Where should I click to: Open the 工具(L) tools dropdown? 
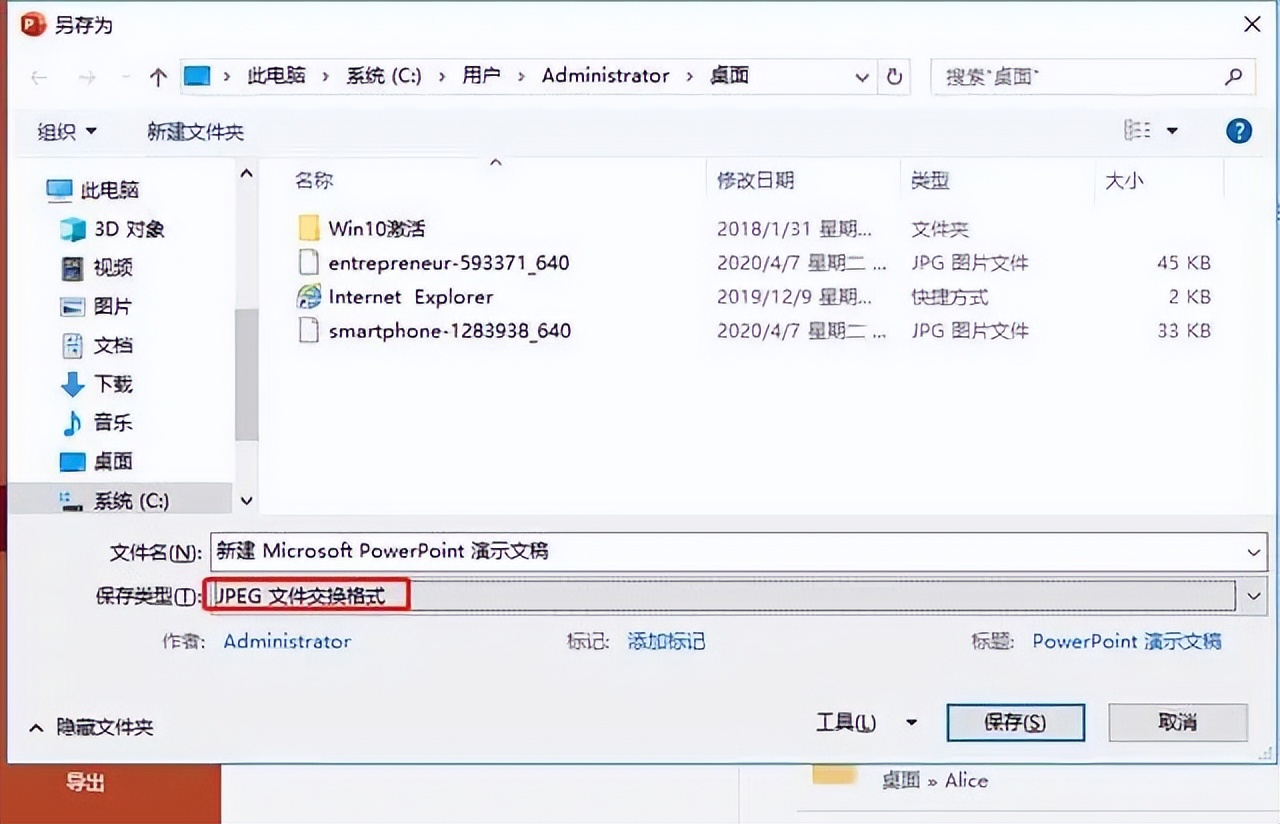click(x=845, y=721)
